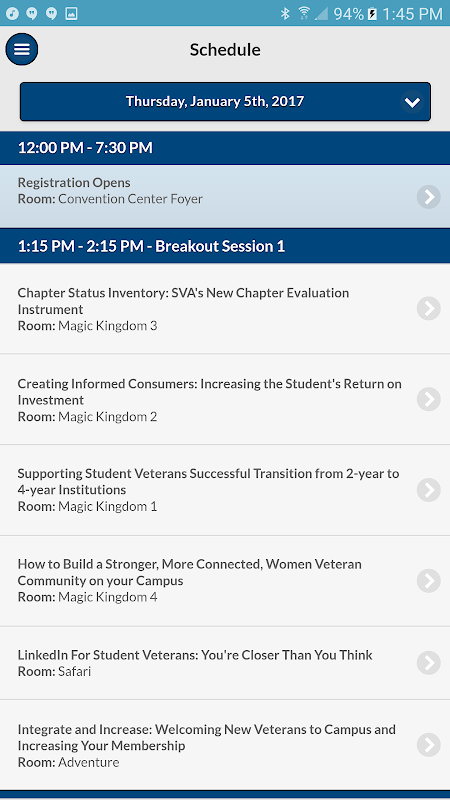Select the Registration Opens schedule entry

(x=225, y=196)
